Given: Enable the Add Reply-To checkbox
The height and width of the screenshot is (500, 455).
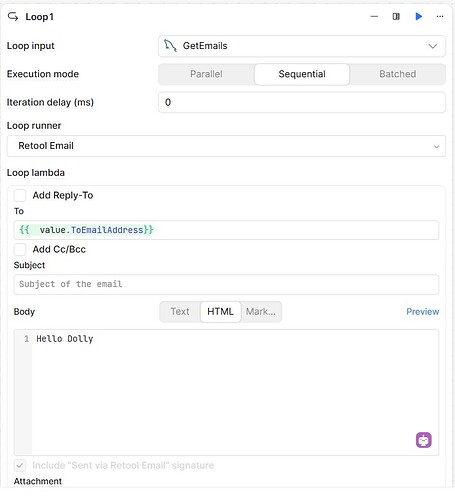Looking at the screenshot, I should (x=20, y=195).
